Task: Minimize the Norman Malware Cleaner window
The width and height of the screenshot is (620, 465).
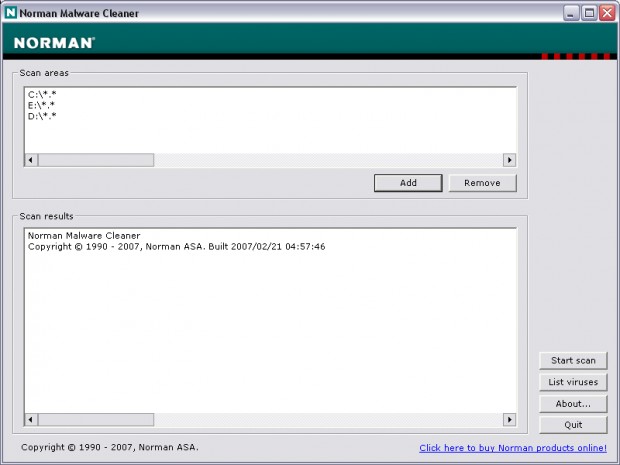Action: [x=571, y=13]
